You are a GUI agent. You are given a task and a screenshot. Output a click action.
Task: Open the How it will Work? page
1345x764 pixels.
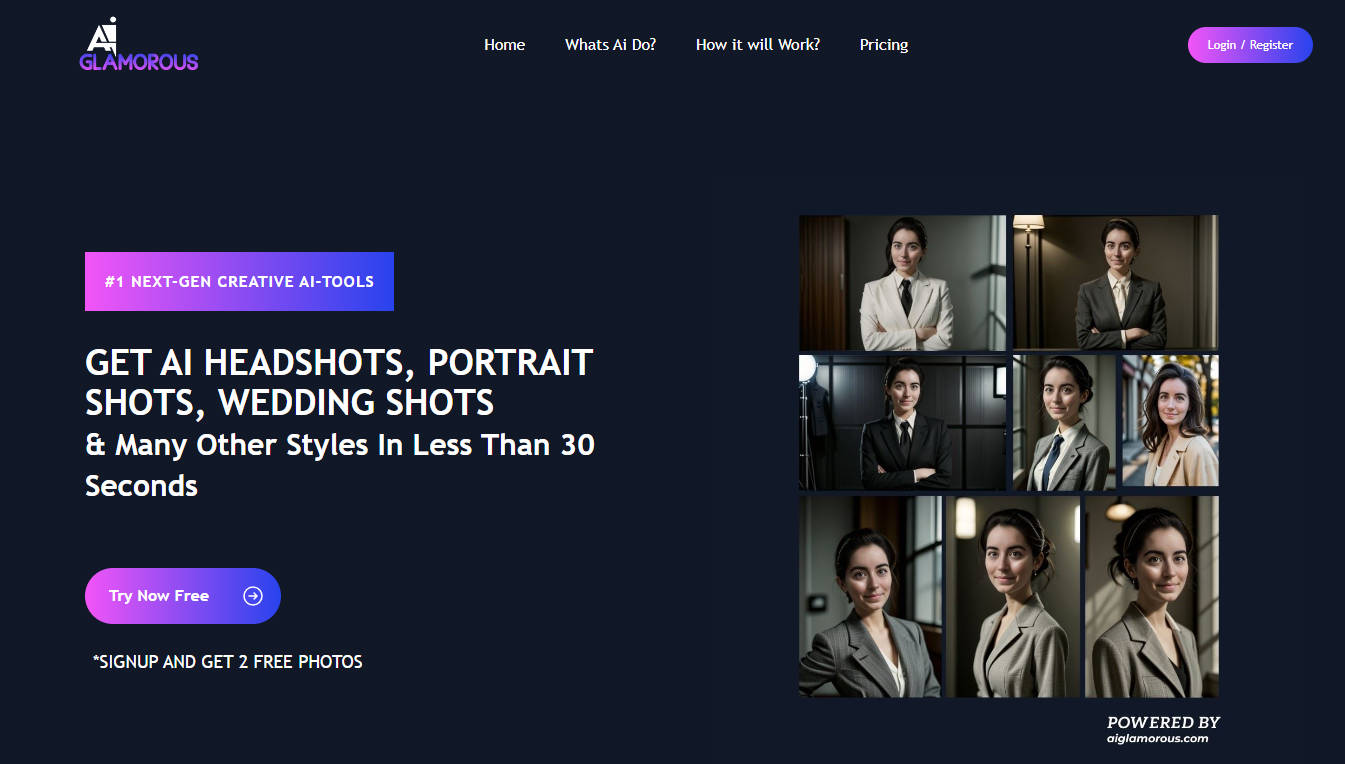click(757, 44)
